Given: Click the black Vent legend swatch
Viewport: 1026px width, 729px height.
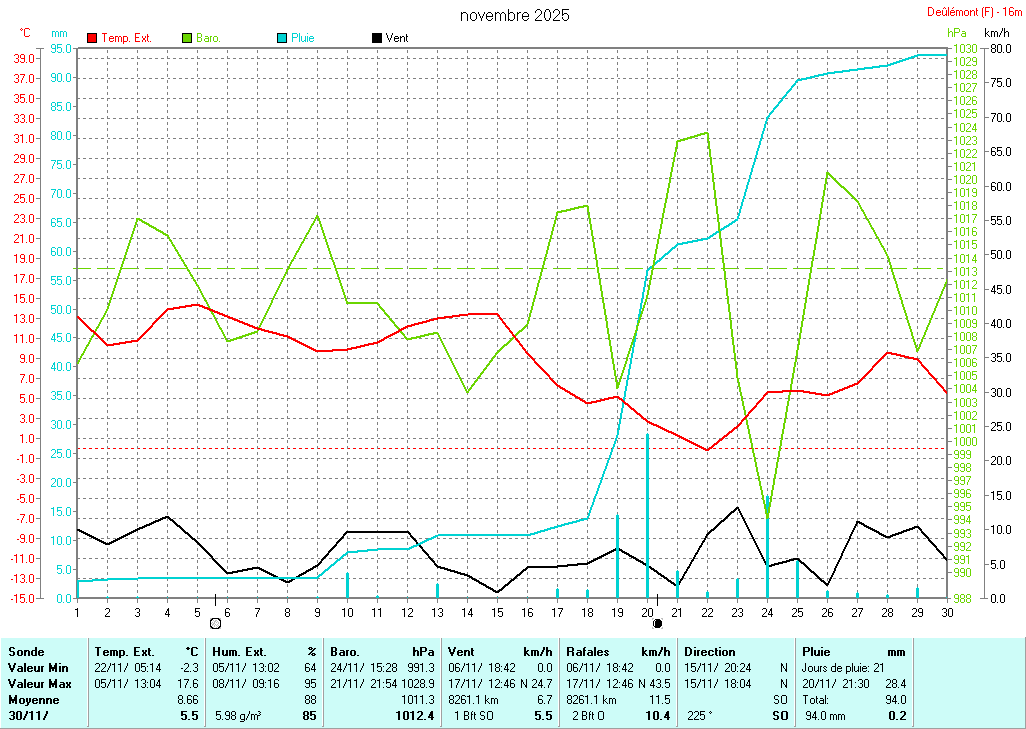Looking at the screenshot, I should click(377, 38).
